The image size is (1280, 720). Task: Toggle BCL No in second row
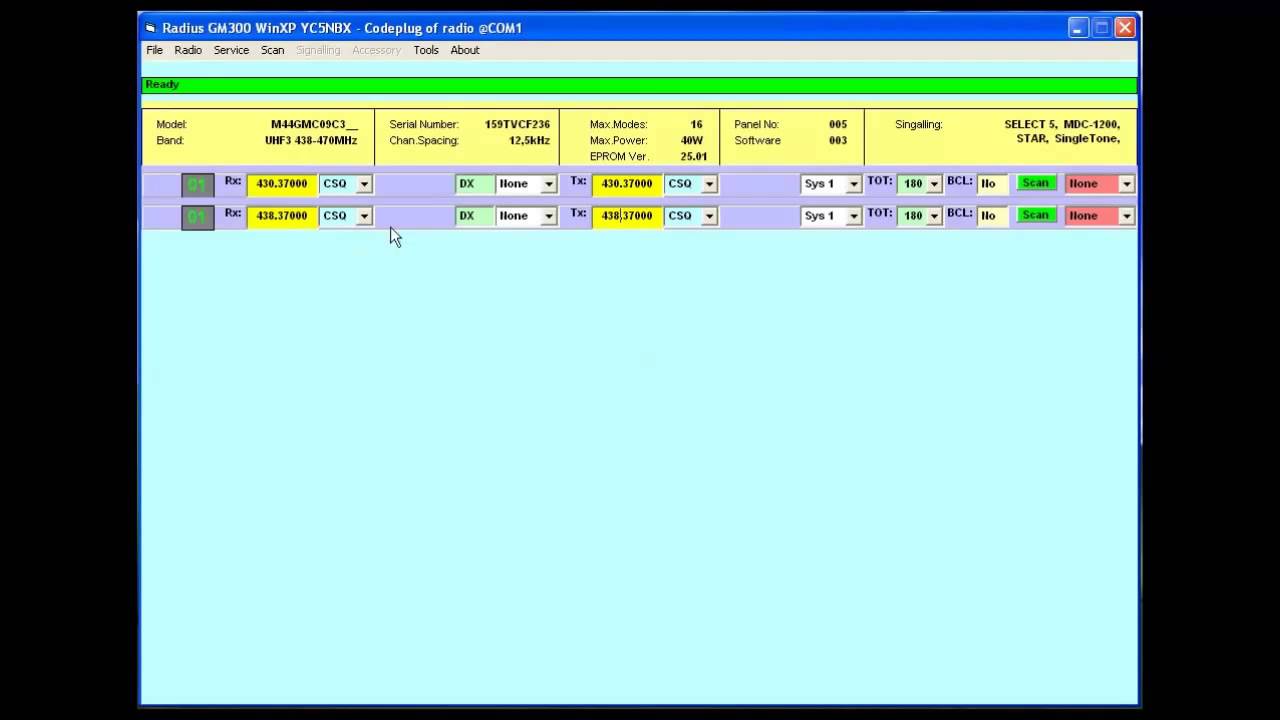[993, 216]
